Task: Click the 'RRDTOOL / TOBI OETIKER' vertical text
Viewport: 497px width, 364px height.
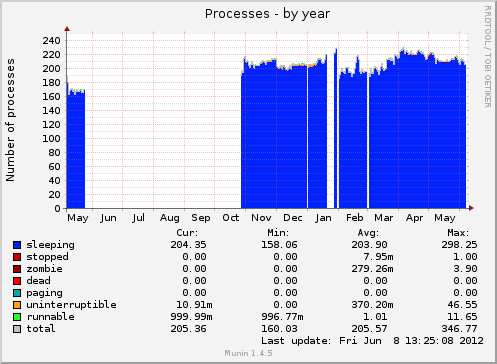Action: coord(488,57)
